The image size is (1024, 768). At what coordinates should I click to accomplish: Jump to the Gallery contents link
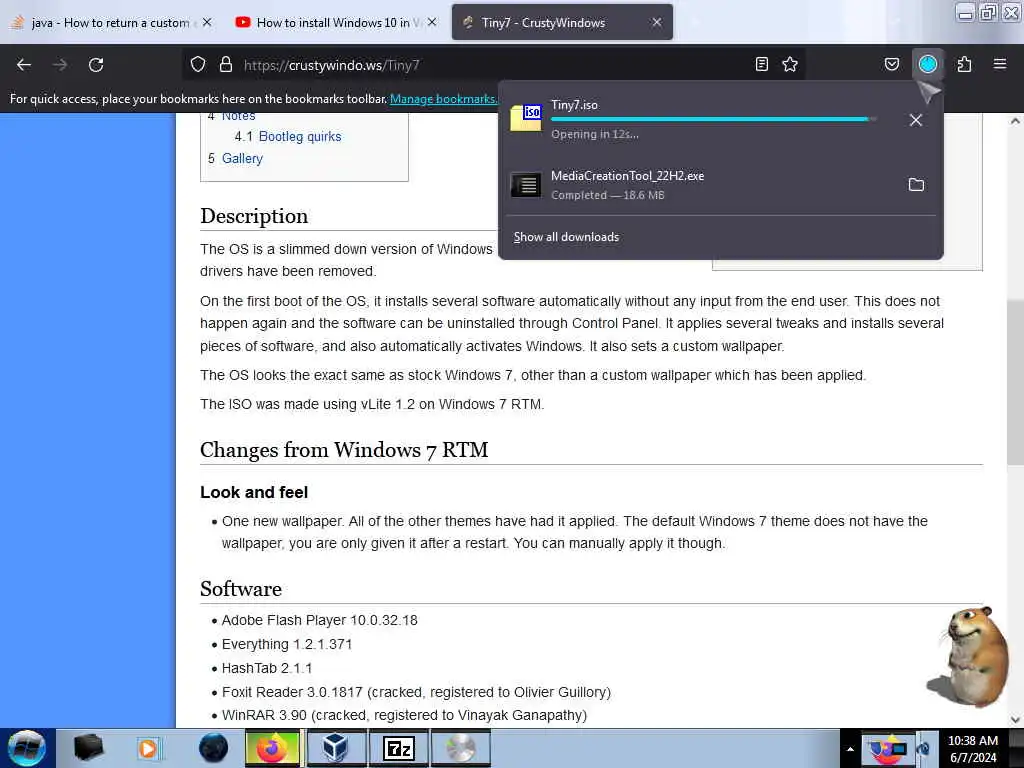[x=242, y=158]
